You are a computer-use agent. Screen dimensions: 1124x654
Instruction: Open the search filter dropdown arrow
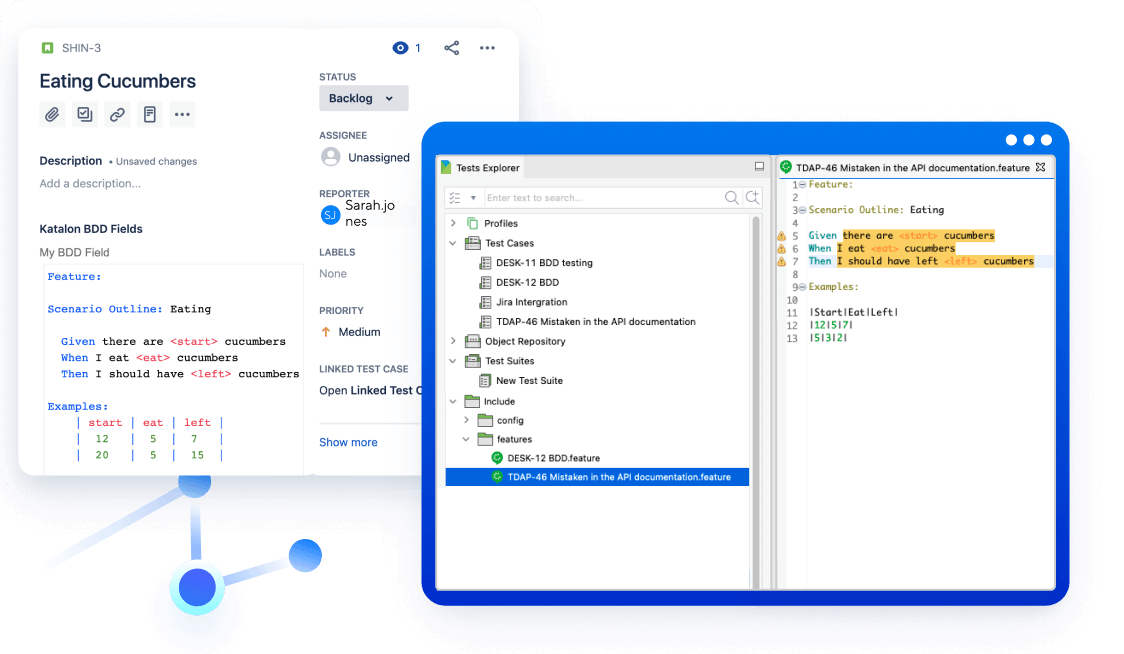473,198
